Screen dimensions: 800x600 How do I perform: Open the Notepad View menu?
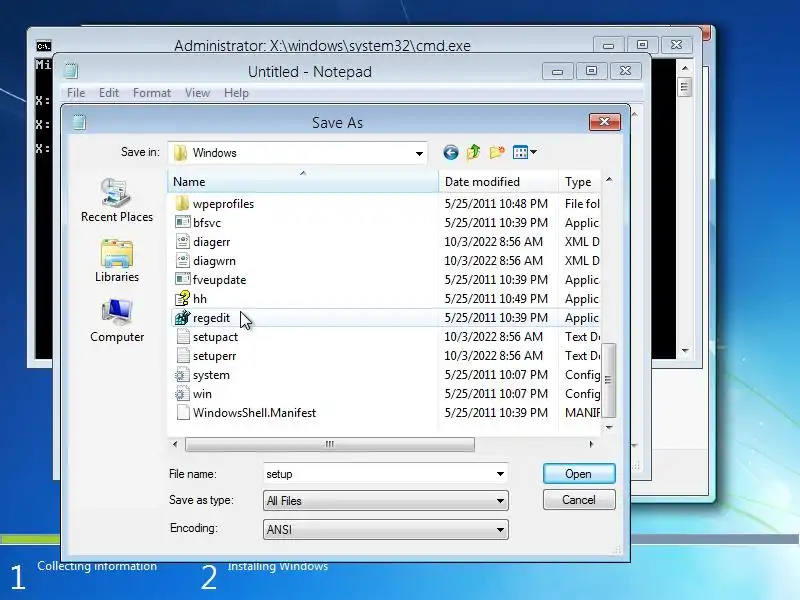click(197, 93)
